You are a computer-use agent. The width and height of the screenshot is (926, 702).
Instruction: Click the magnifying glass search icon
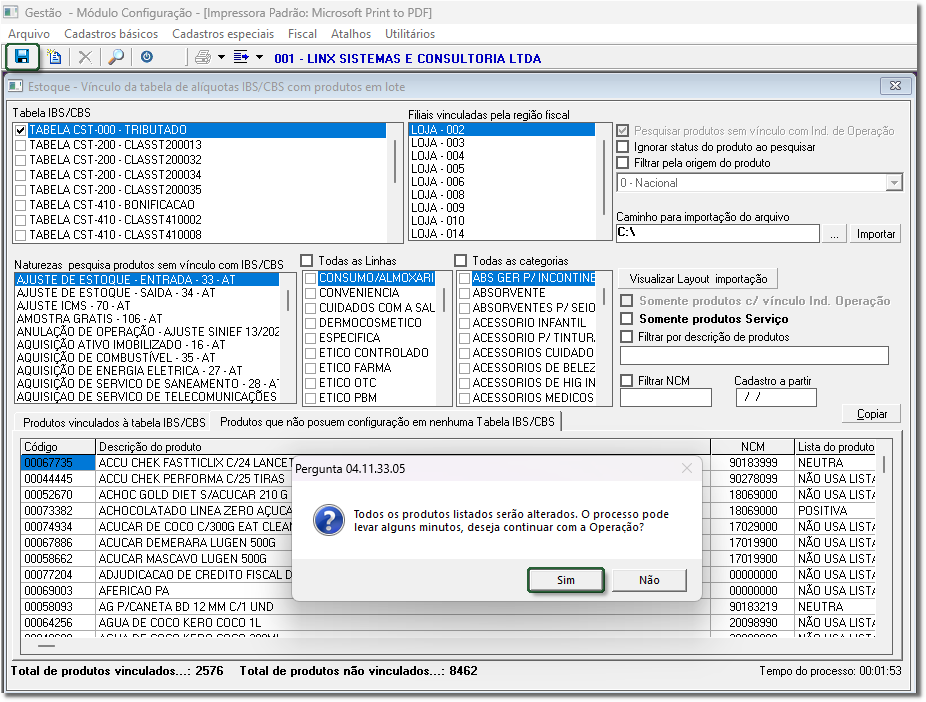[x=116, y=58]
